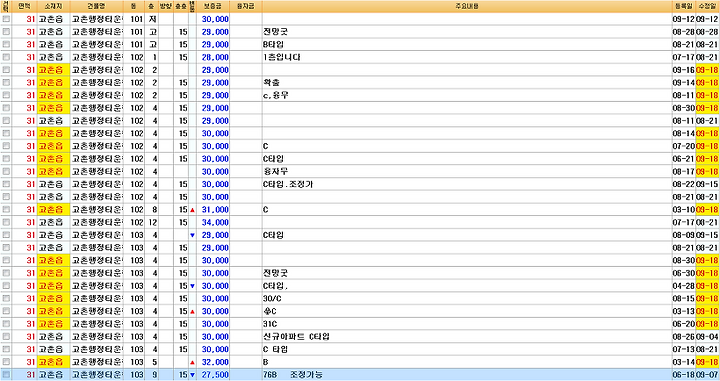Check the box on the 30/C row
The height and width of the screenshot is (381, 720).
6,298
